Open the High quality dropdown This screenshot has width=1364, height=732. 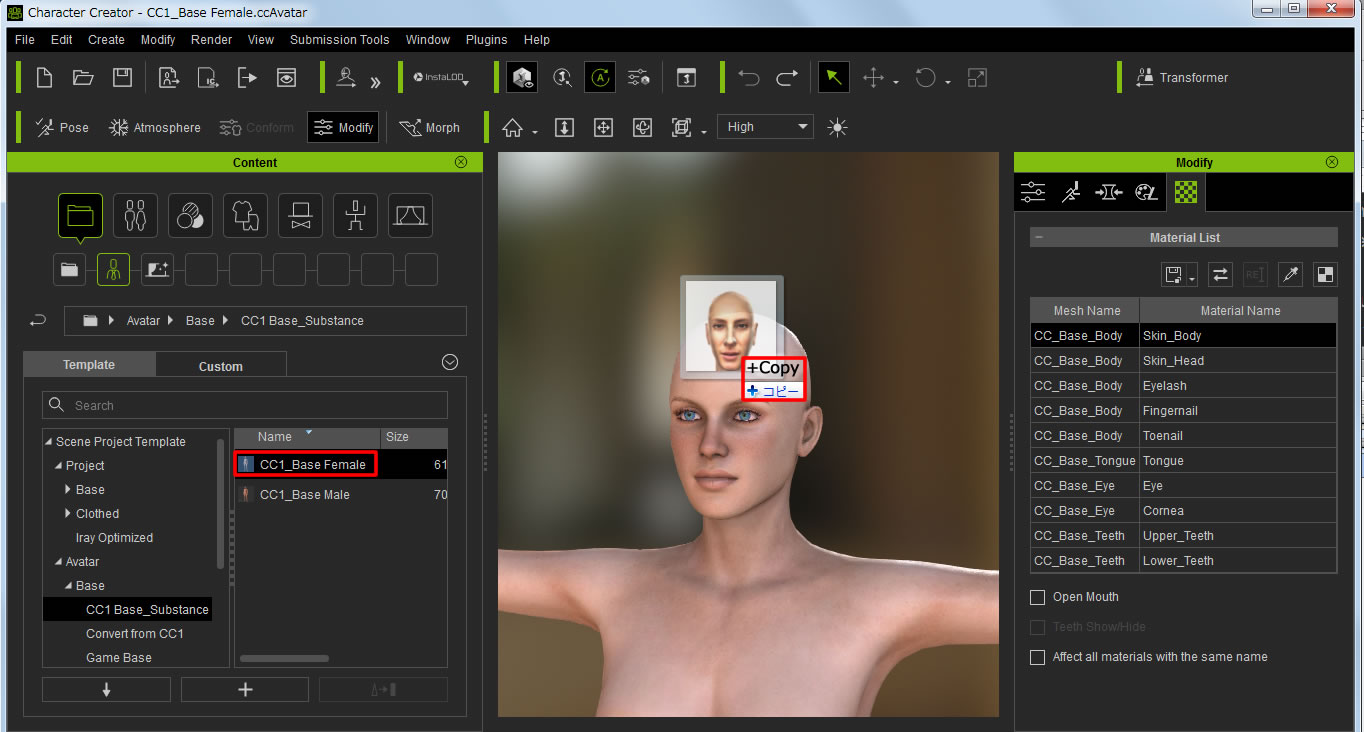(765, 127)
